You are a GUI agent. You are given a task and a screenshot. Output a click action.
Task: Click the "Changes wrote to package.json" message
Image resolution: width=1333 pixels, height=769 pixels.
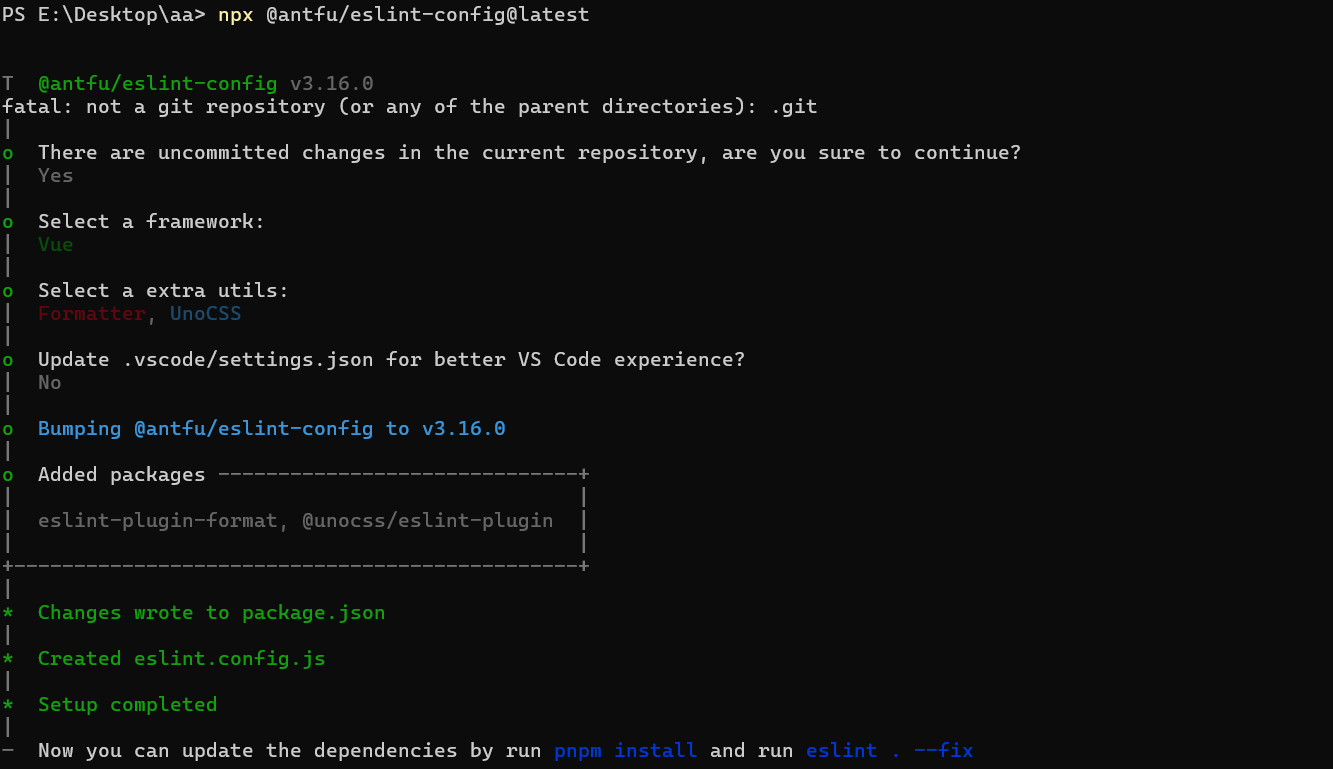211,613
